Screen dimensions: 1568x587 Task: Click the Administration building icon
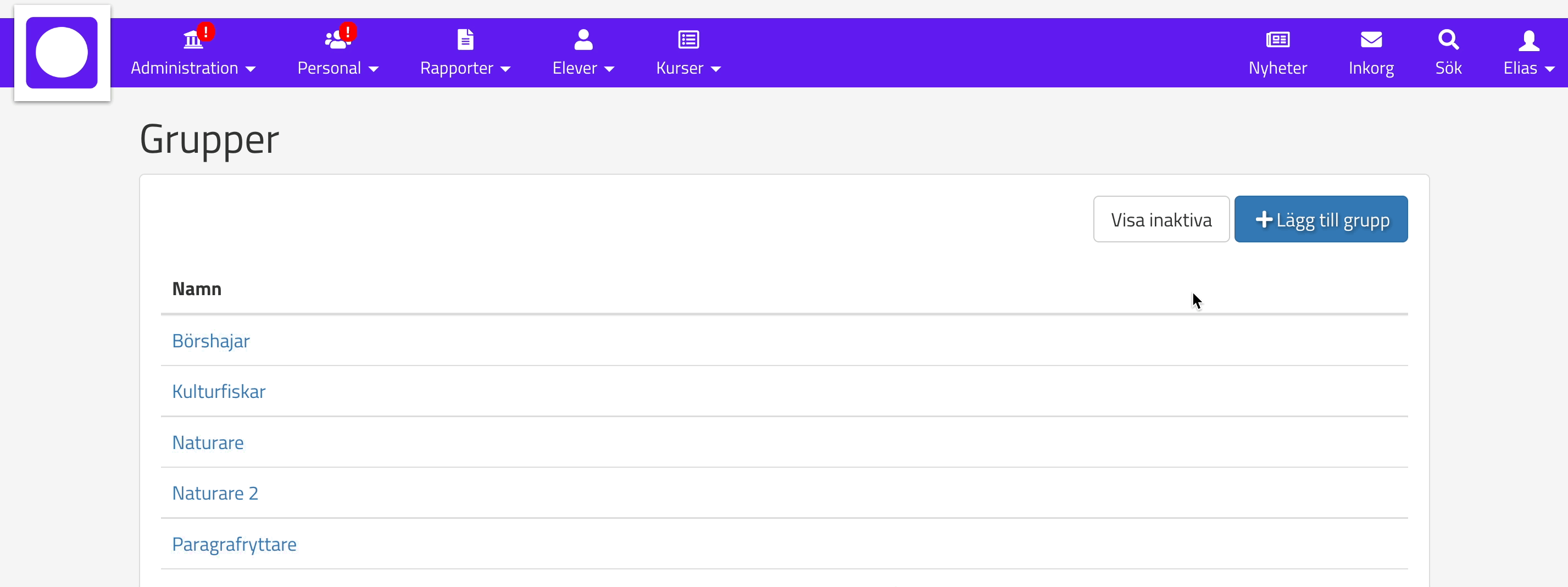(192, 40)
